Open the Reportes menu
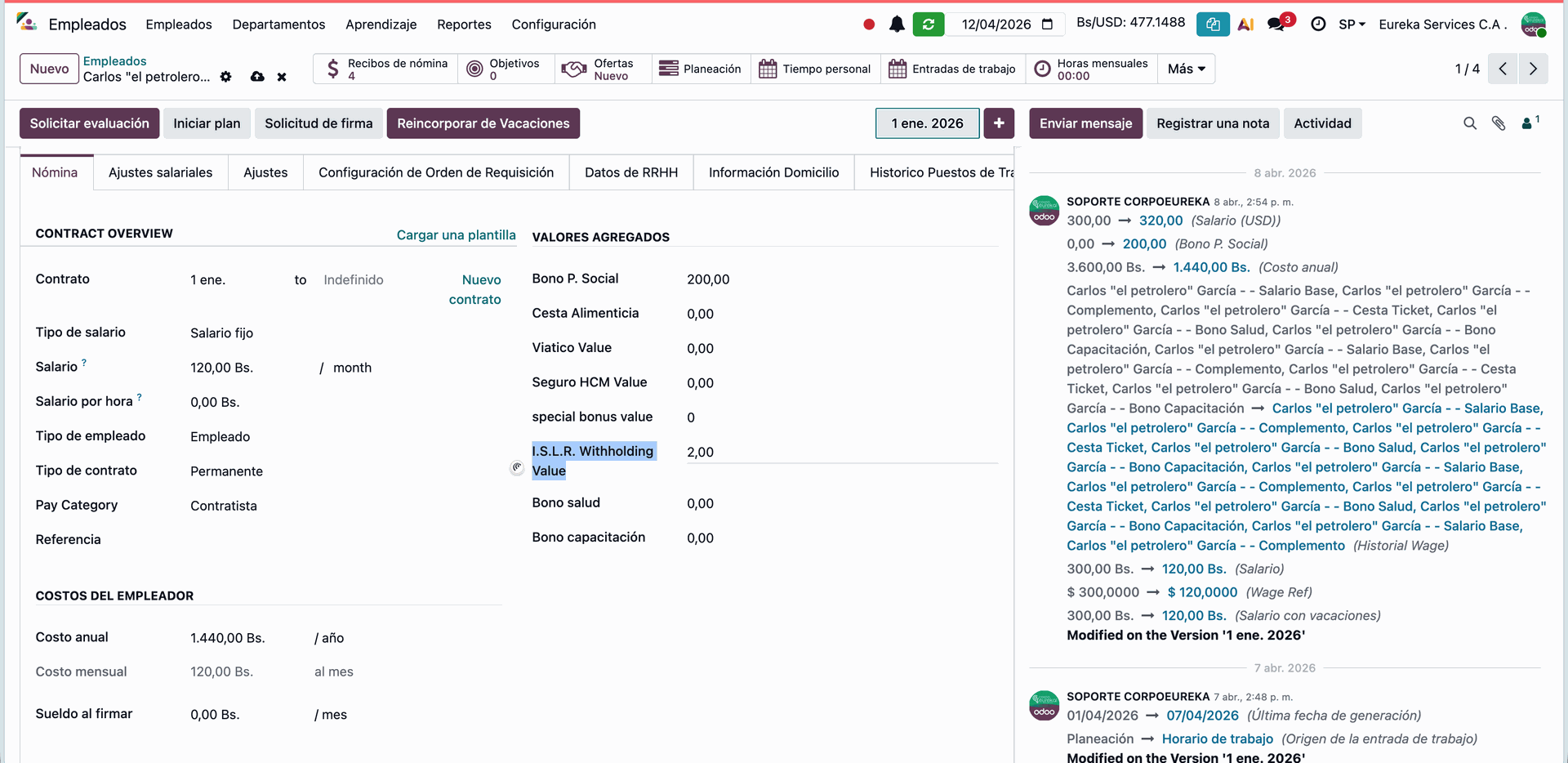Screen dimensions: 1568x763 [464, 25]
